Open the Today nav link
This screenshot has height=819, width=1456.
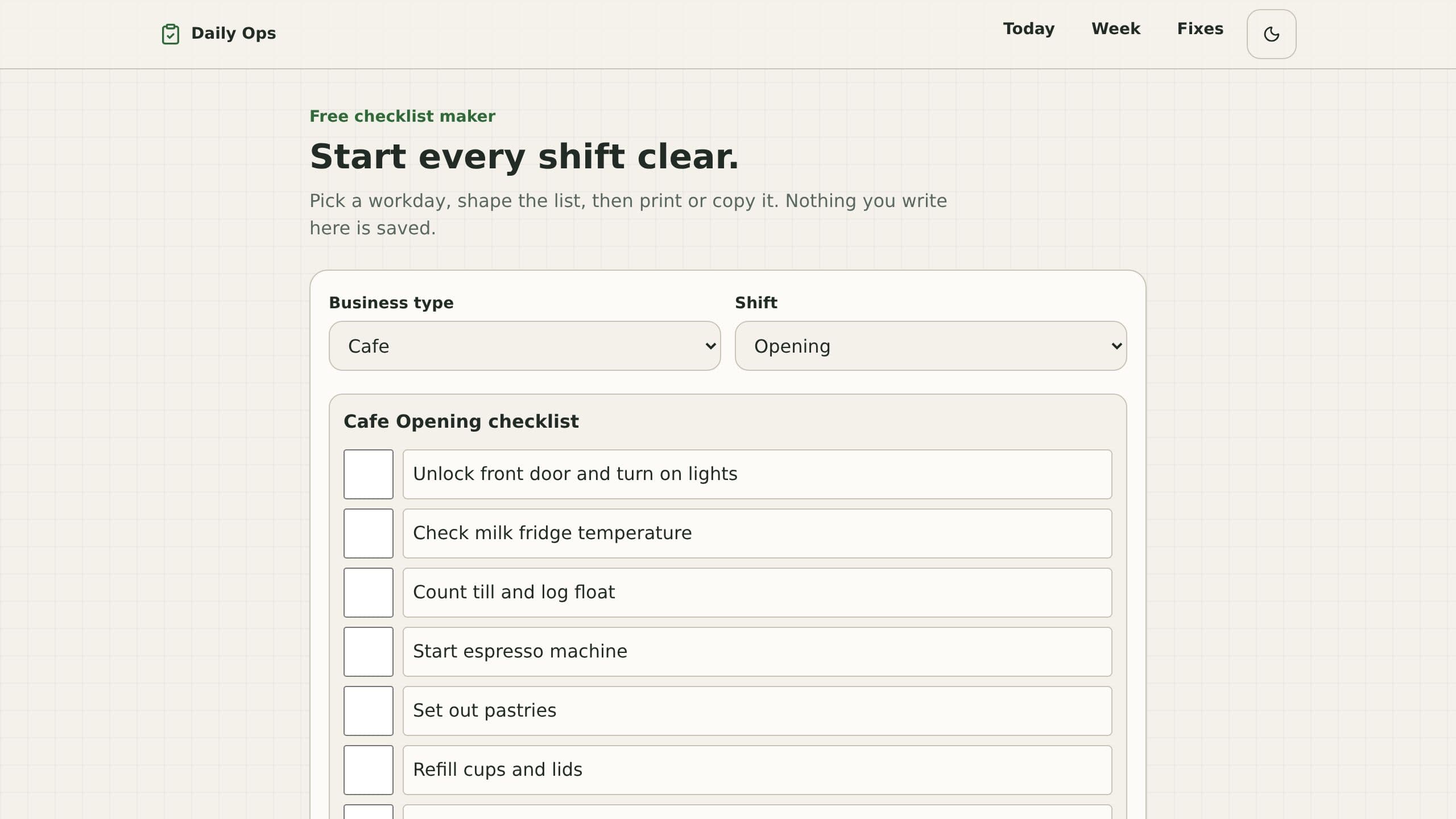tap(1028, 29)
